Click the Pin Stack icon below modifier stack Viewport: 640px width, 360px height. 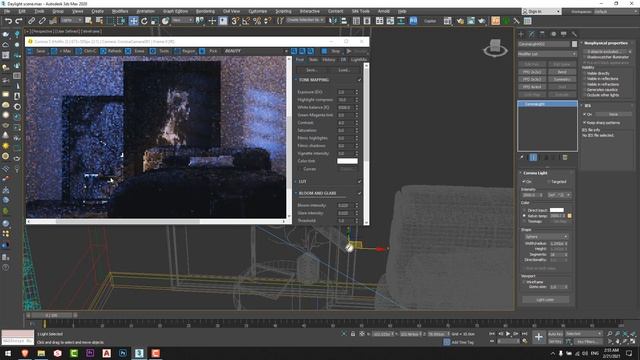pos(522,157)
